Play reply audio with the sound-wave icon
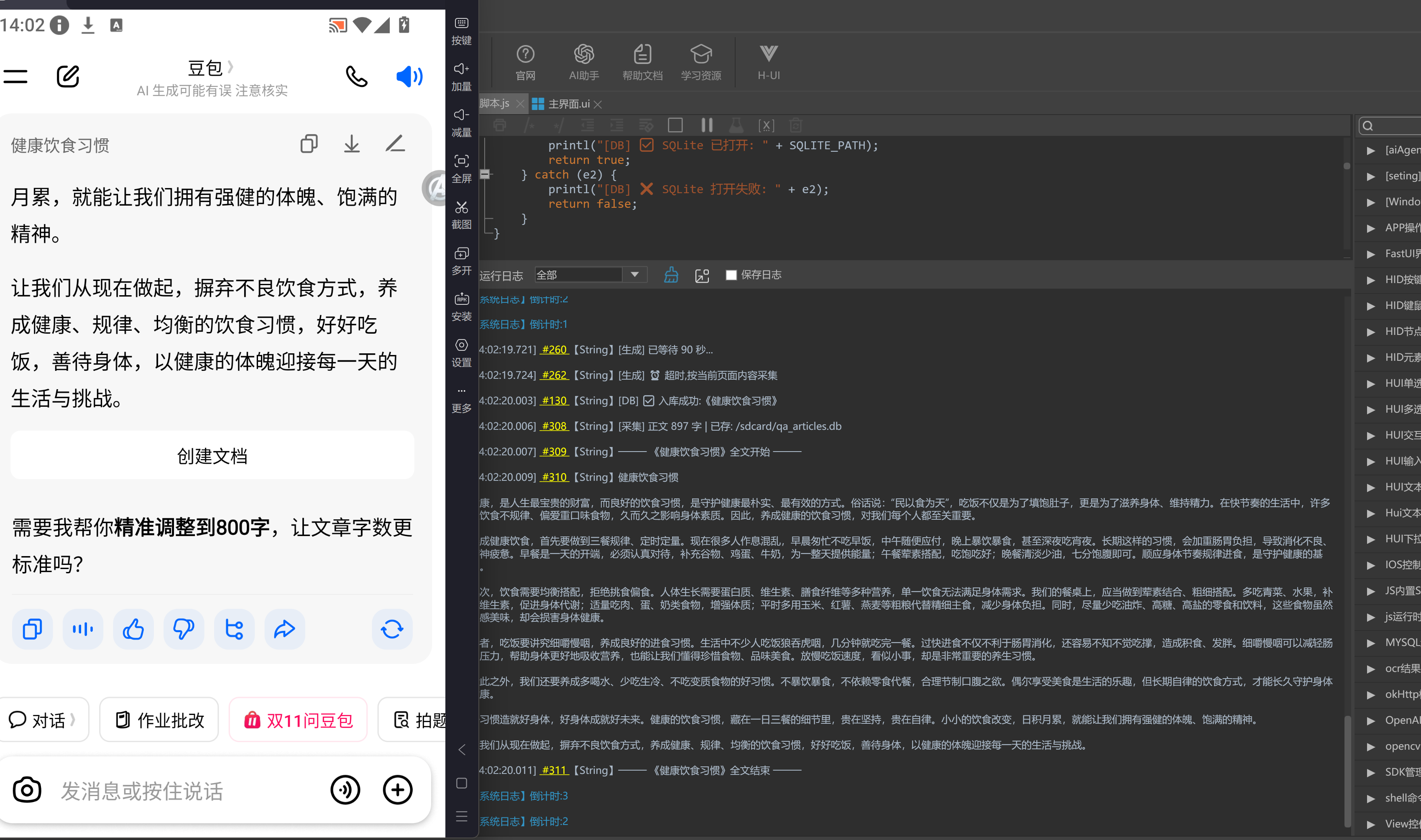The image size is (1421, 840). pyautogui.click(x=83, y=629)
